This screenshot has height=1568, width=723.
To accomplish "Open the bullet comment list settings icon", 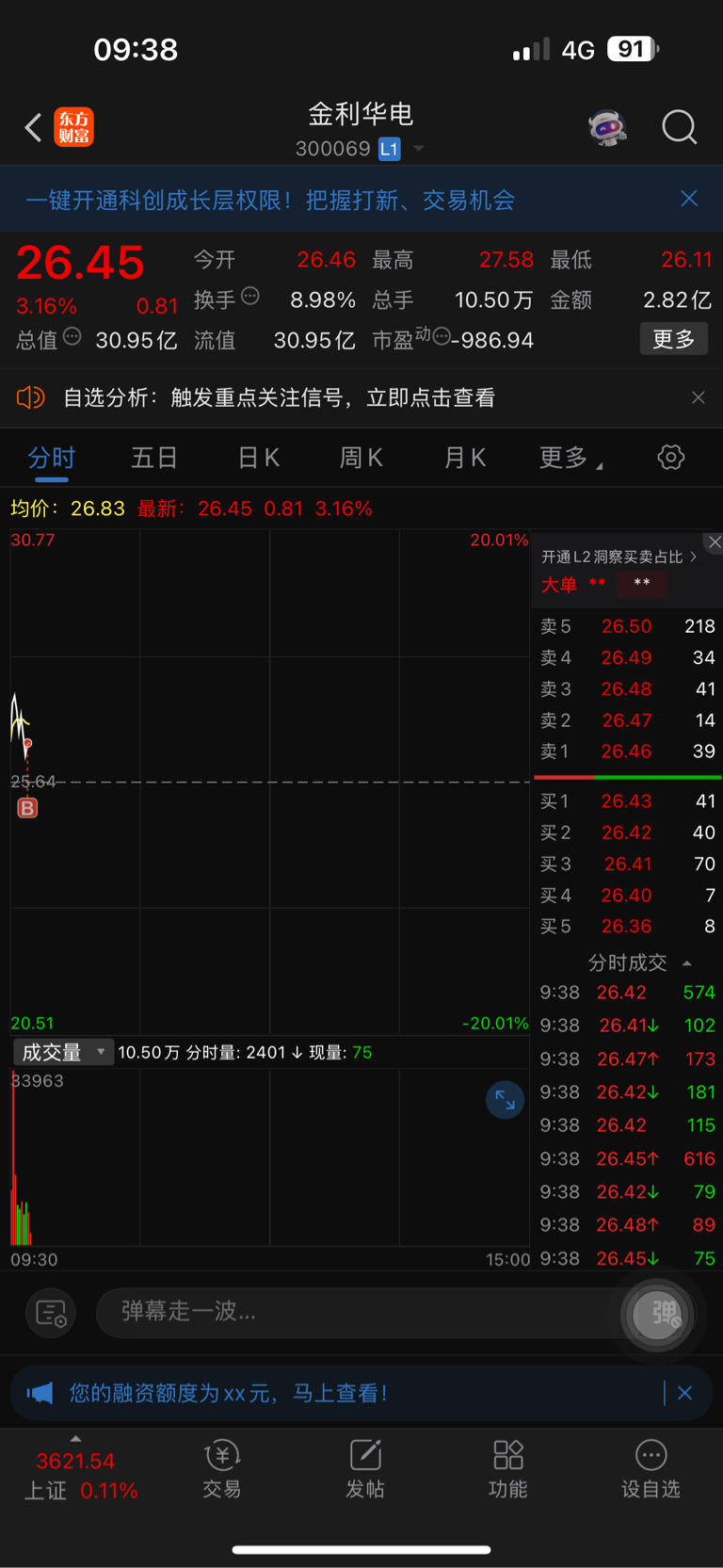I will (50, 1312).
